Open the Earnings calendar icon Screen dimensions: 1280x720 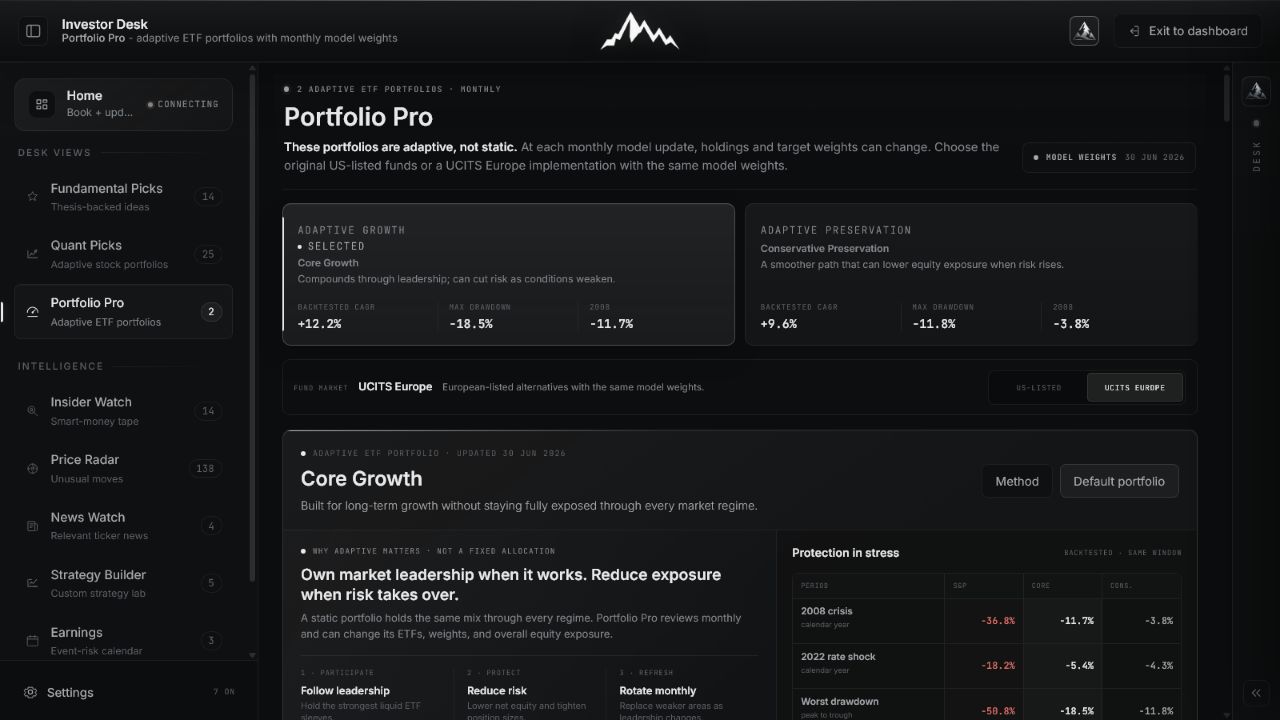click(32, 640)
